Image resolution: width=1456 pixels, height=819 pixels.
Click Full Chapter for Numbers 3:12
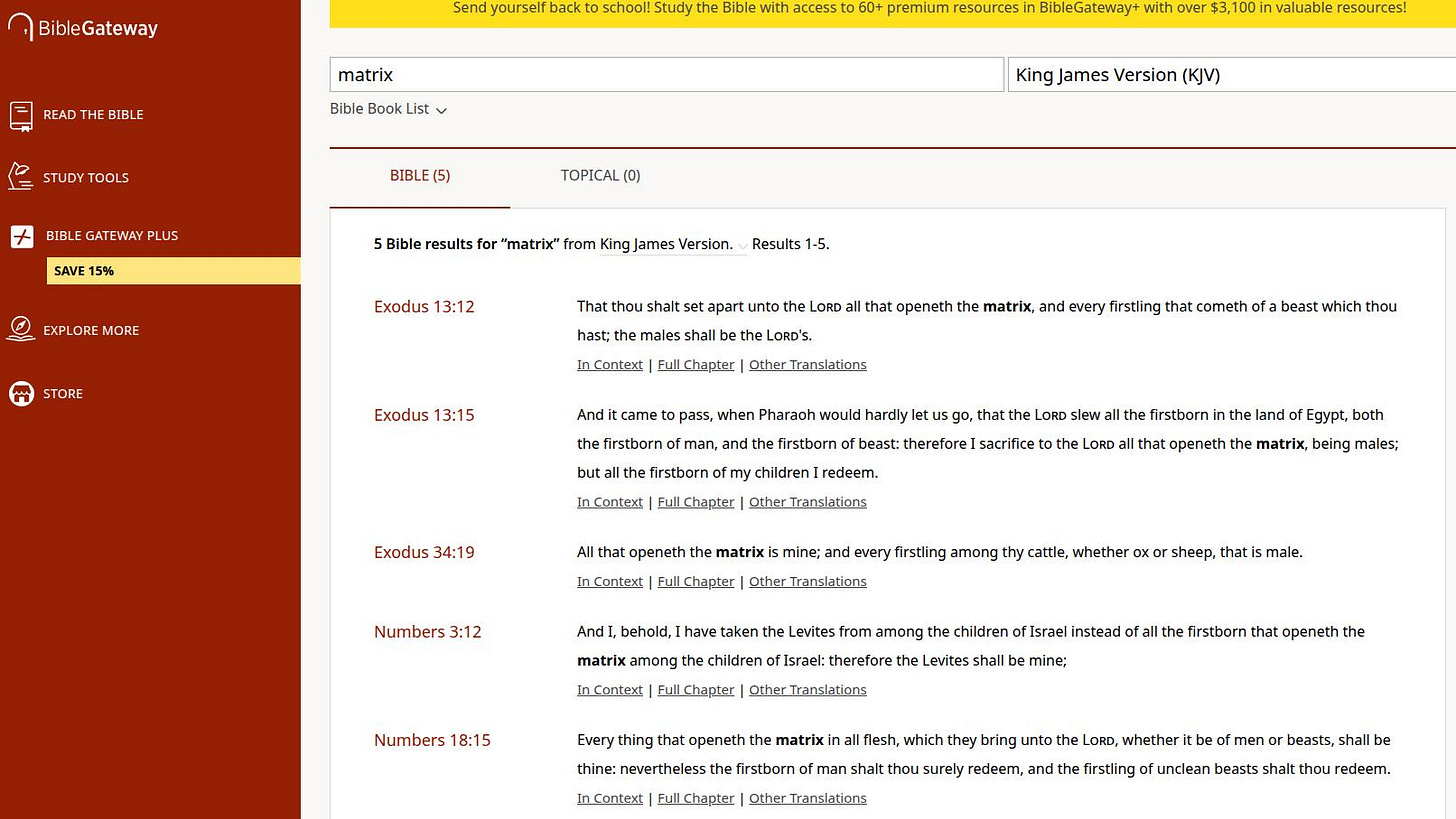pyautogui.click(x=696, y=690)
